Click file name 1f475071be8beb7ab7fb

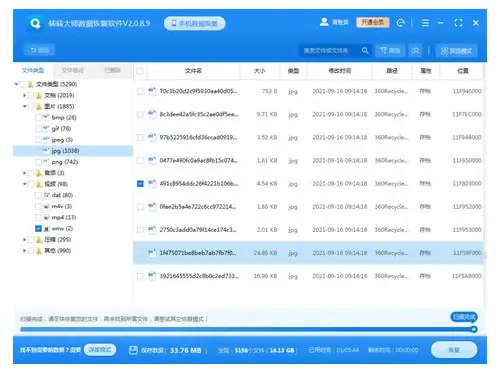tap(198, 253)
